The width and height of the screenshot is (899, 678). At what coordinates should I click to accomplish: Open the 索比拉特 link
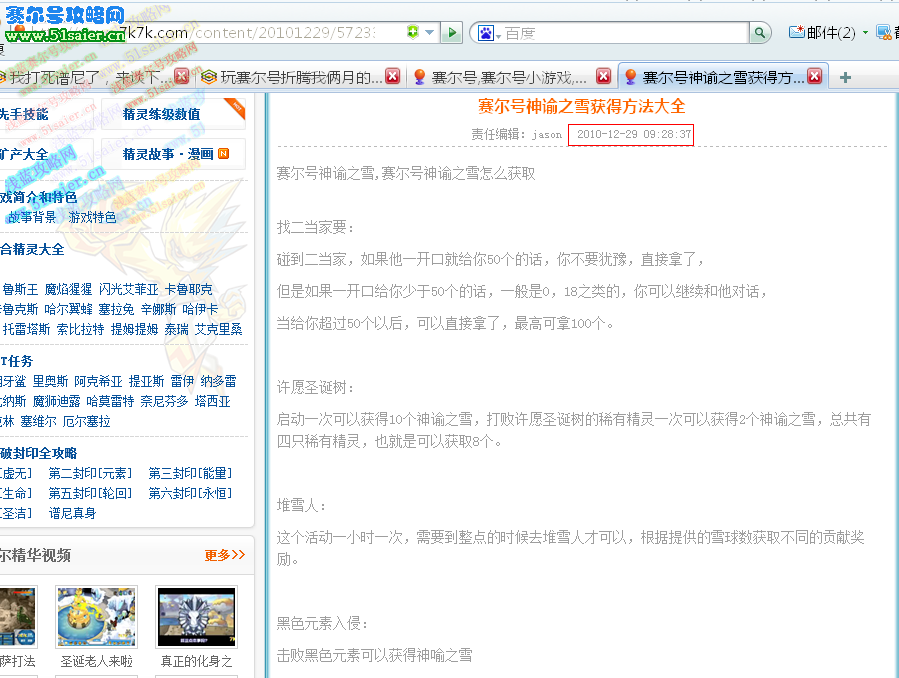pos(80,330)
